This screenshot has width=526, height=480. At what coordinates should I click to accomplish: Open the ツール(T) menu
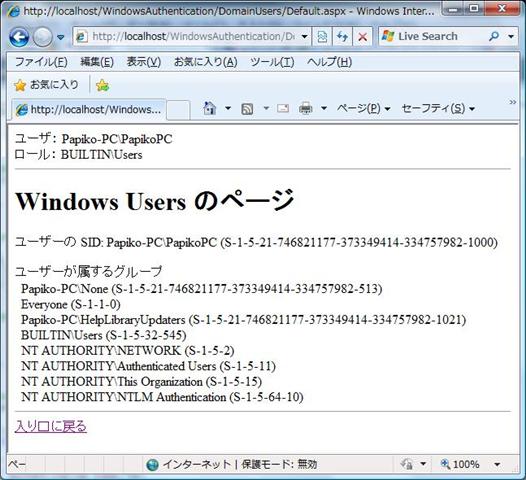coord(272,62)
